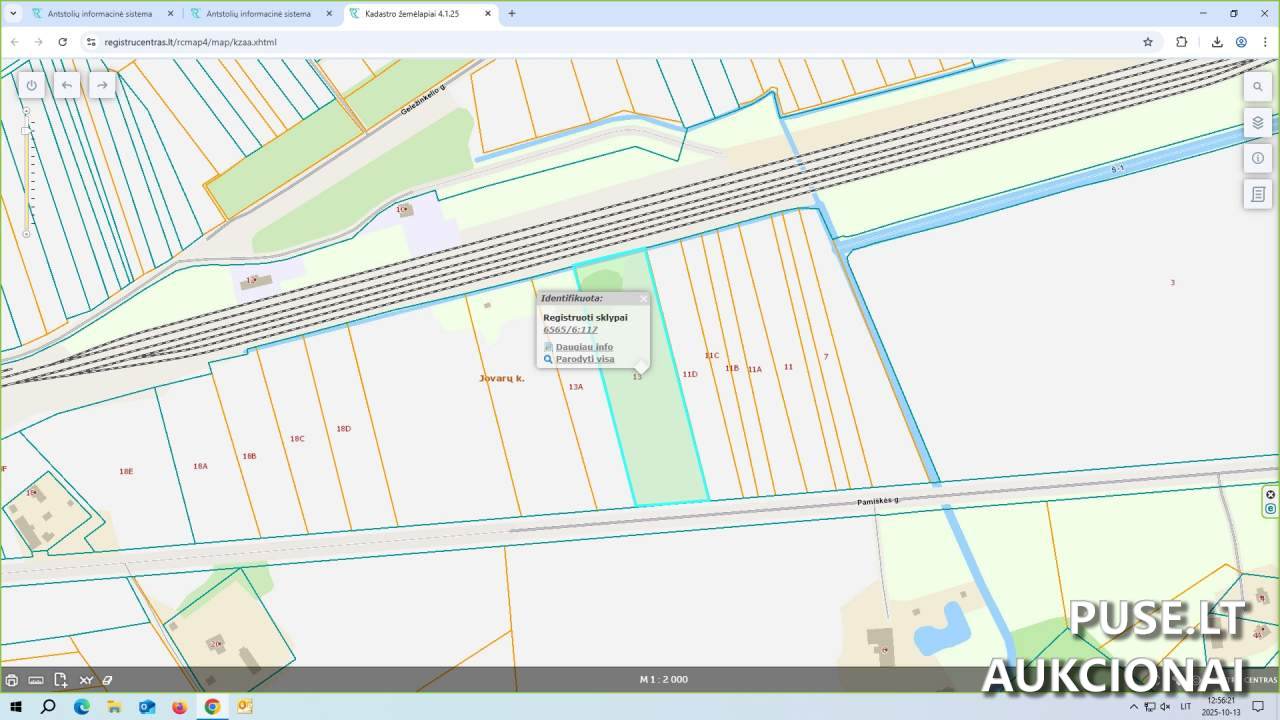Select the measure ruler tool
Viewport: 1280px width, 720px height.
pyautogui.click(x=36, y=680)
